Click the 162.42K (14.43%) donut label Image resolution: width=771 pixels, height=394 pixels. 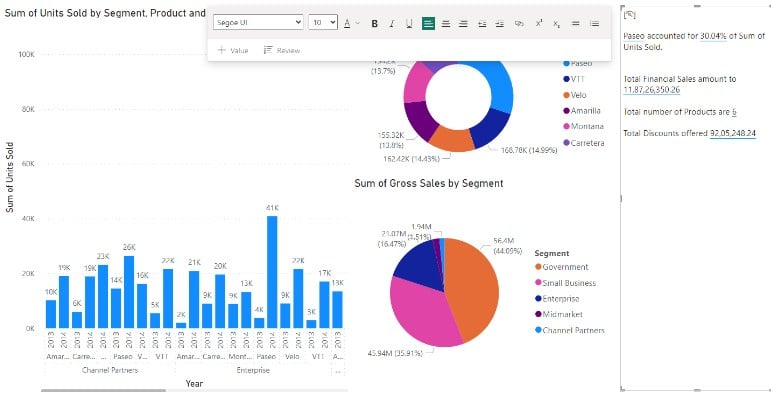point(412,158)
